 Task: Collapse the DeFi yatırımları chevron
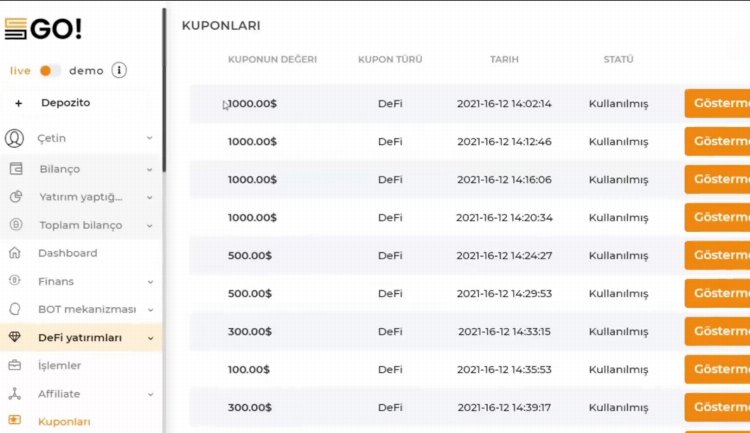click(x=149, y=338)
